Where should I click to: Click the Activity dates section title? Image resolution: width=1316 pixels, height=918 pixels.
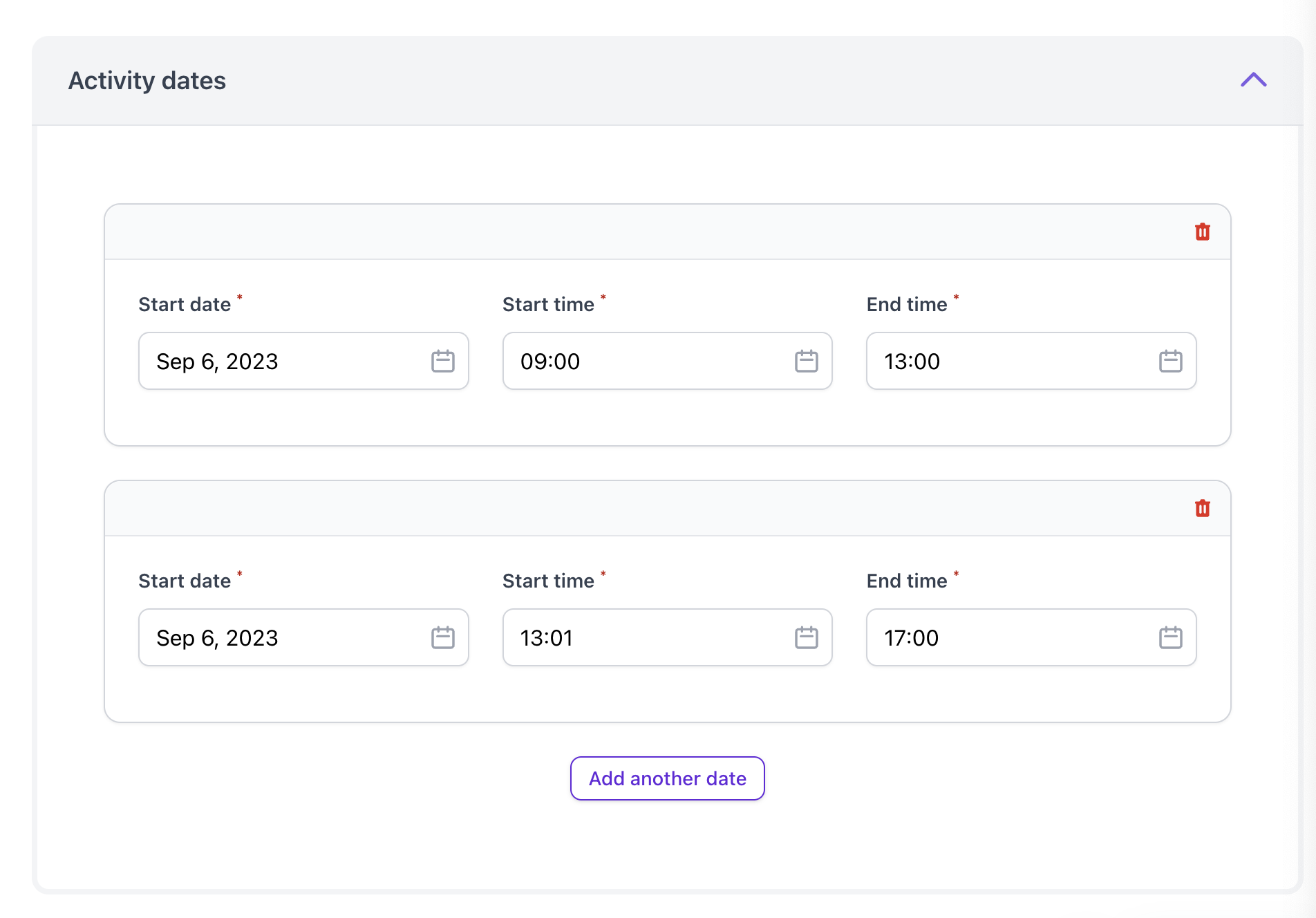147,81
